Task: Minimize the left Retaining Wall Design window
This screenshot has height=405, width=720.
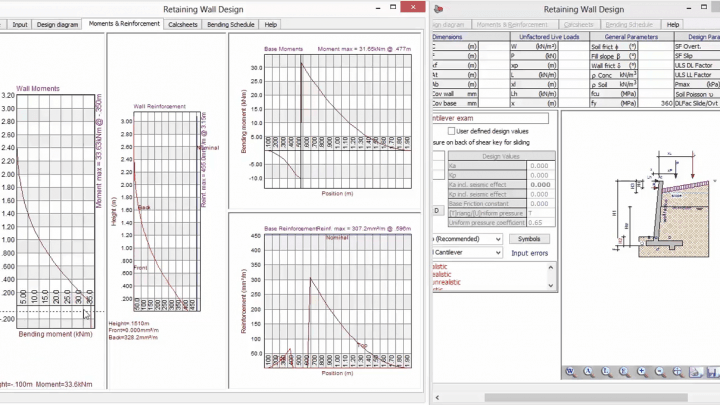Action: point(378,8)
